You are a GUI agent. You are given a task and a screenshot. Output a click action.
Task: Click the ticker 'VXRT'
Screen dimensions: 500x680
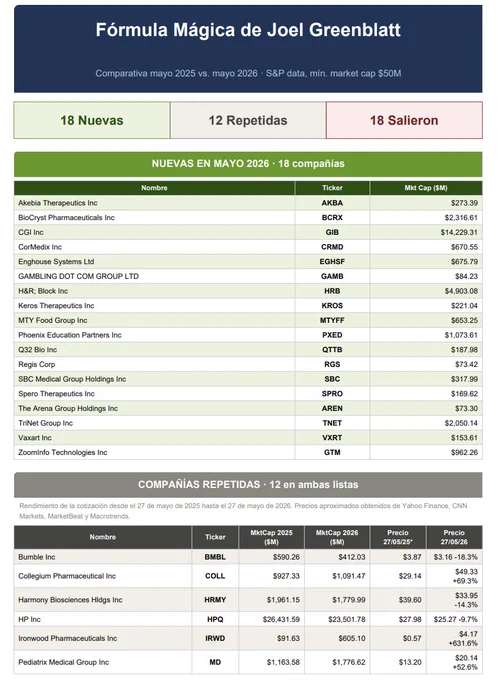click(x=332, y=438)
